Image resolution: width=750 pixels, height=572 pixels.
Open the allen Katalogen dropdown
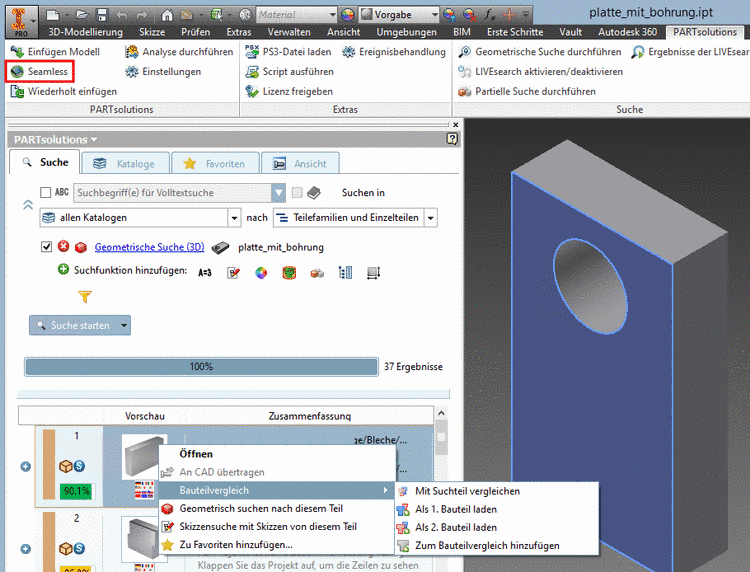click(234, 218)
